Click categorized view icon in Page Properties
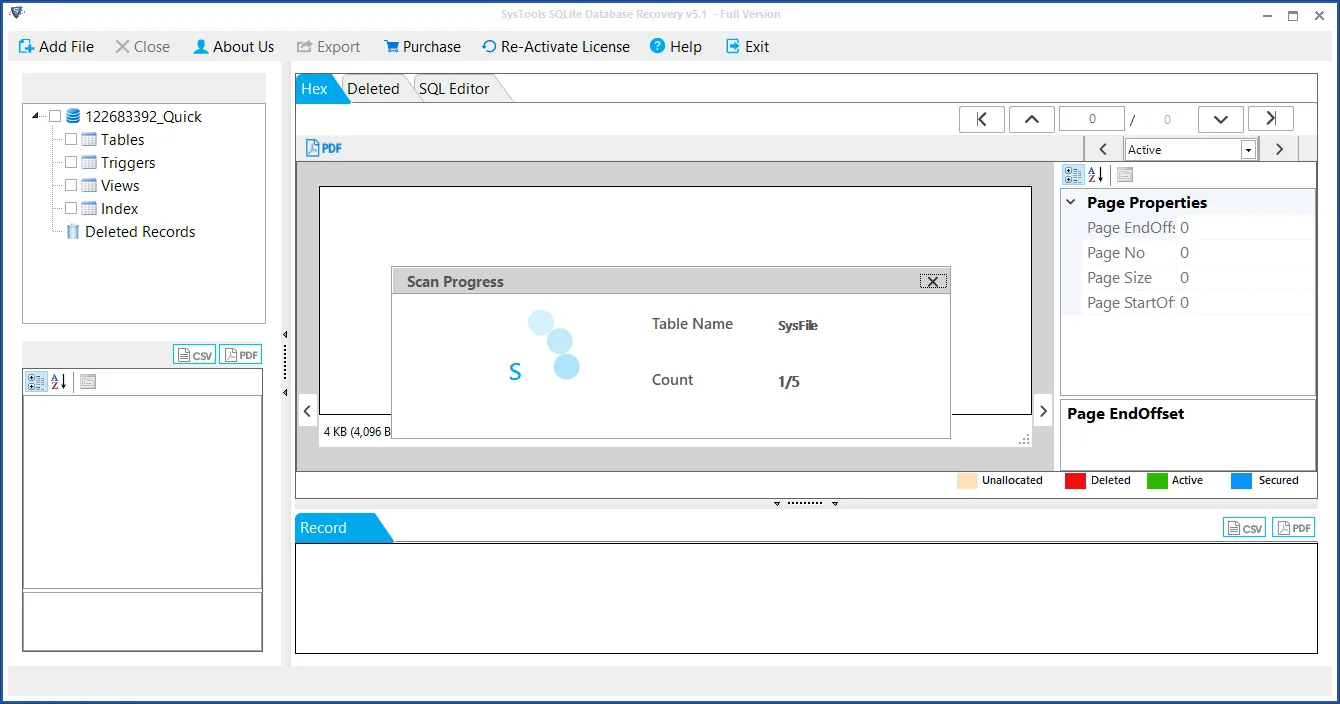Image resolution: width=1340 pixels, height=704 pixels. (x=1073, y=175)
